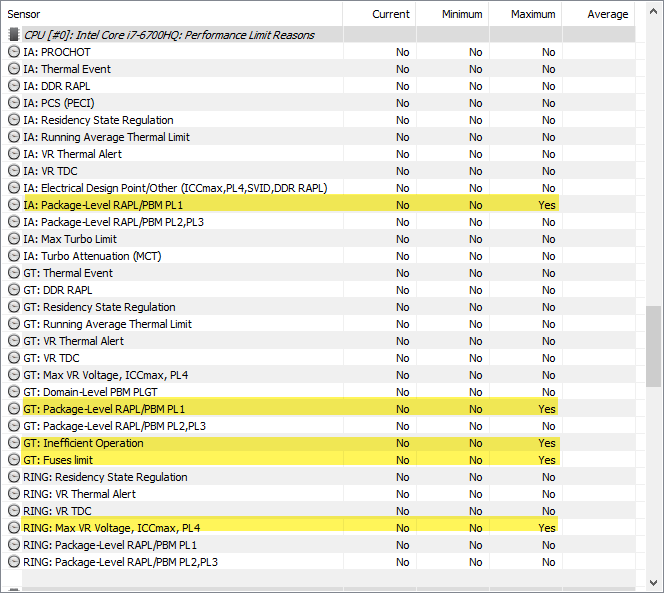This screenshot has width=664, height=593.
Task: Click the vertical scrollbar thumb
Action: pos(653,346)
